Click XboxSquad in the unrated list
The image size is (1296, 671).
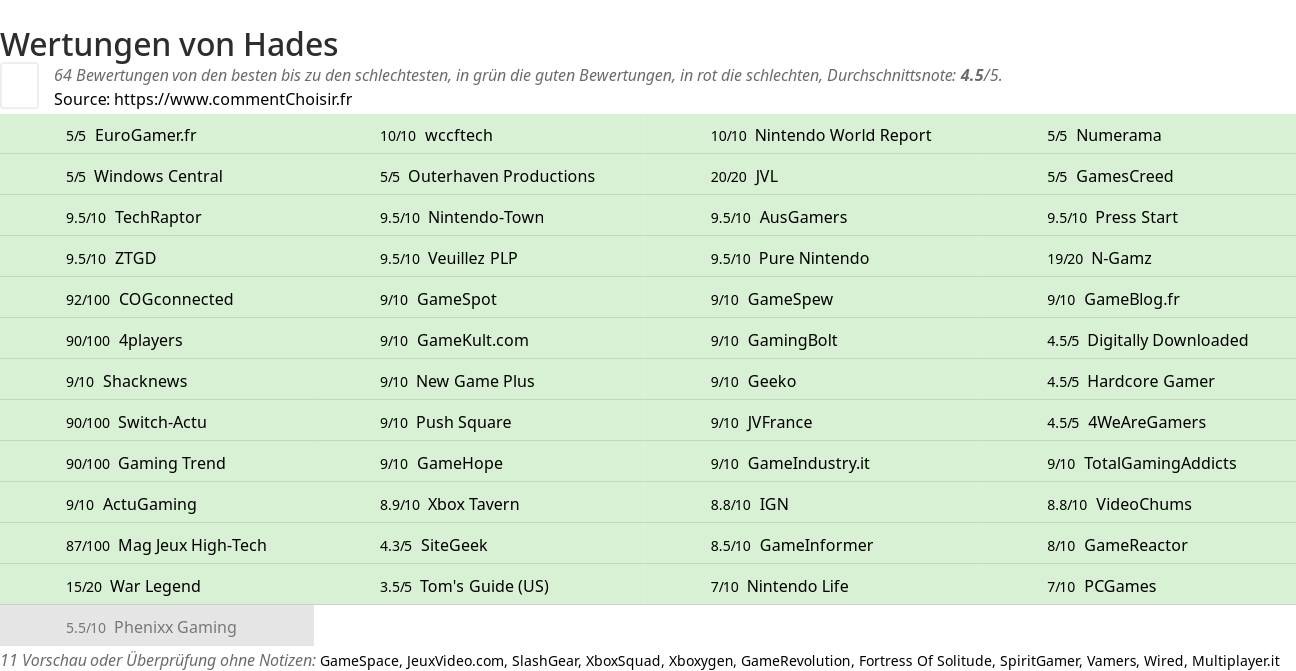[623, 661]
